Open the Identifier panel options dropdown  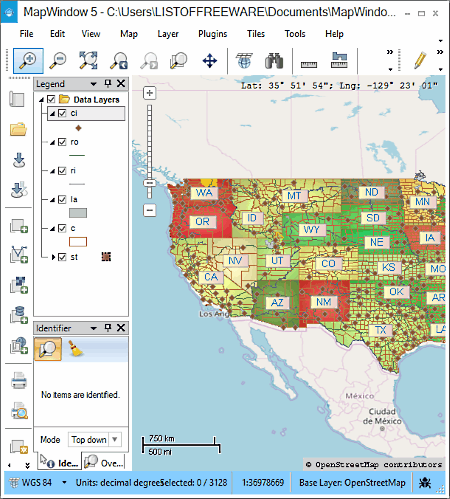94,328
